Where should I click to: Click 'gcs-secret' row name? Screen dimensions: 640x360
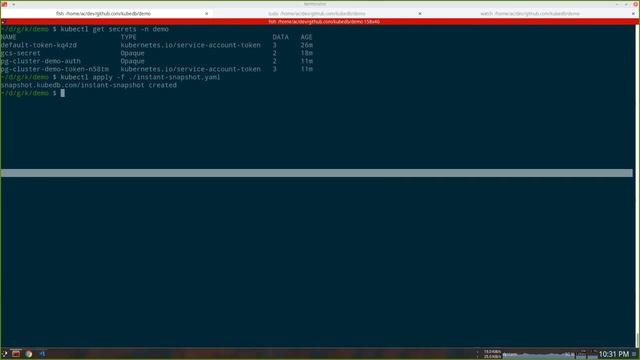[x=20, y=53]
